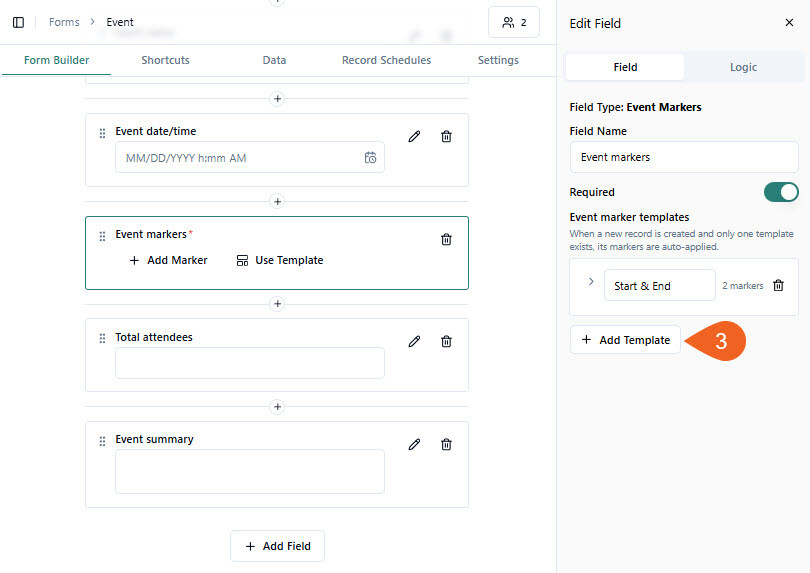Image resolution: width=810 pixels, height=573 pixels.
Task: Edit the Event date/time field
Action: [x=414, y=136]
